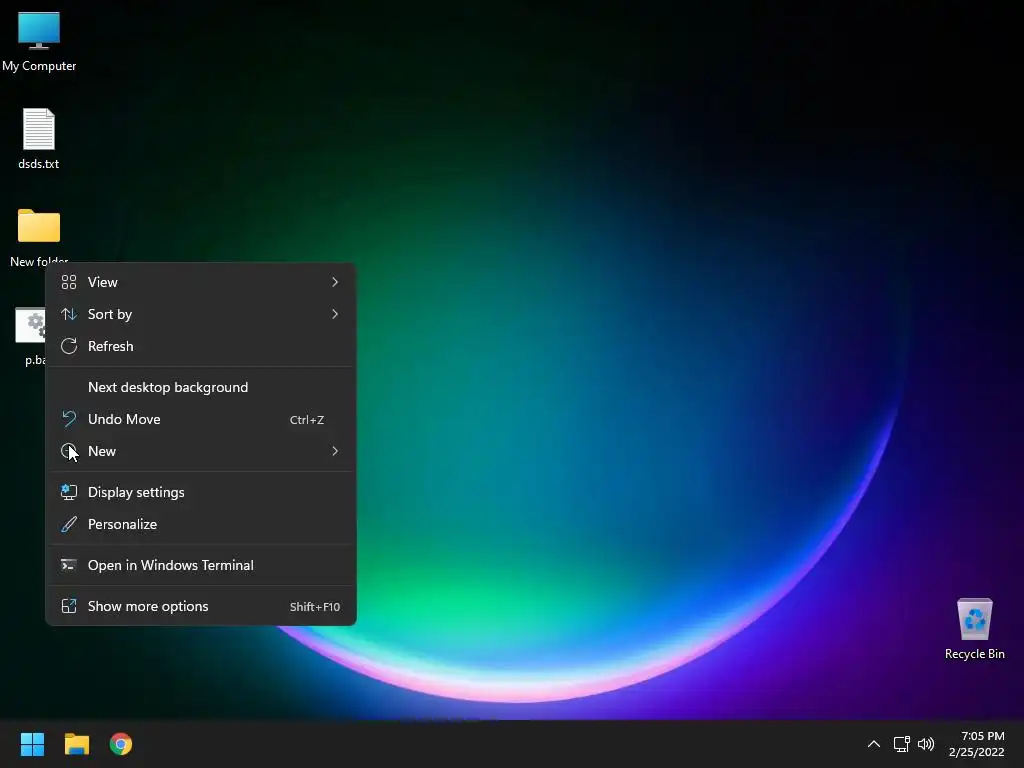Expand the Sort by submenu arrow
Image resolution: width=1024 pixels, height=768 pixels.
335,314
